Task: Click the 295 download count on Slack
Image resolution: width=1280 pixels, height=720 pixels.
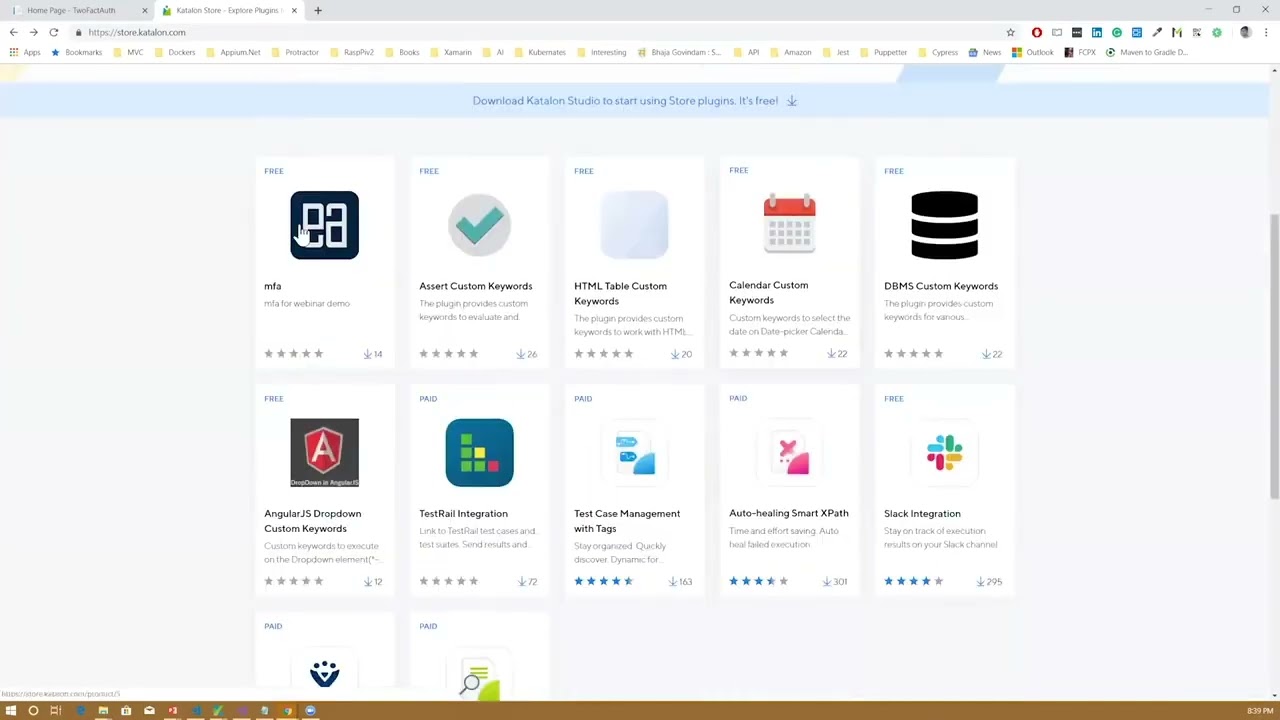Action: (x=988, y=581)
